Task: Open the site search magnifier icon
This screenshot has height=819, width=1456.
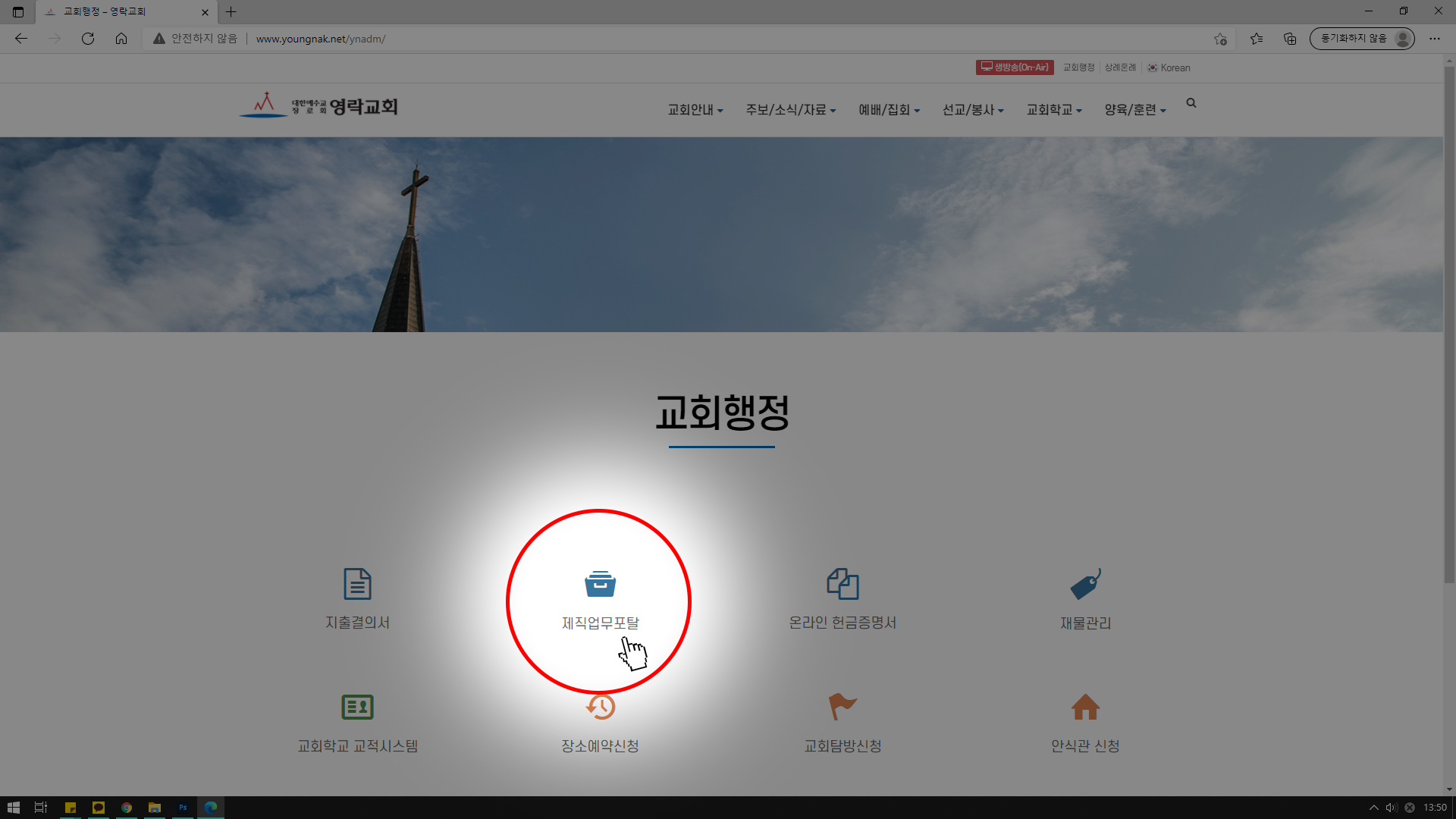Action: tap(1191, 103)
